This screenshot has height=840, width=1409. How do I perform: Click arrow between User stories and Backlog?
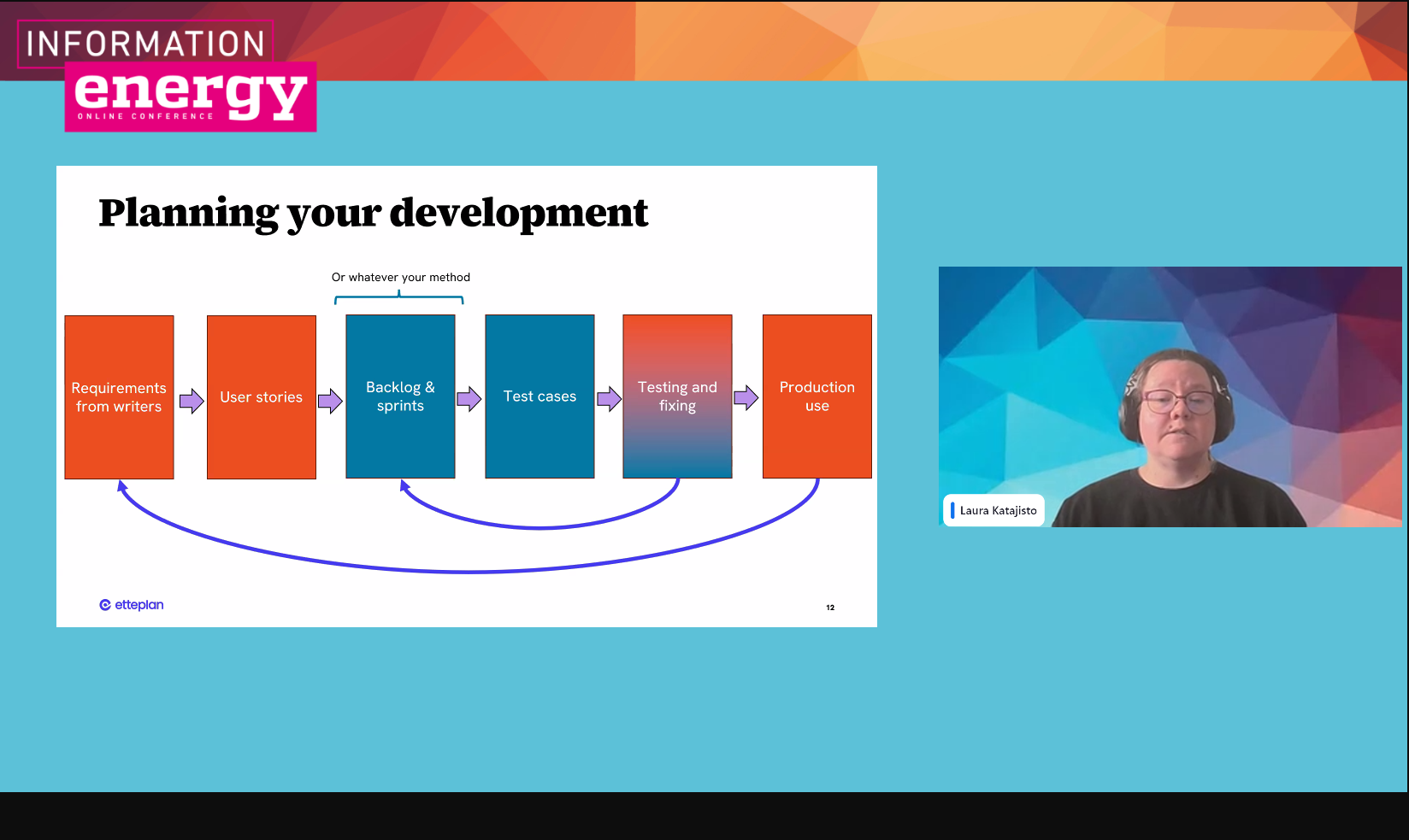(x=330, y=401)
